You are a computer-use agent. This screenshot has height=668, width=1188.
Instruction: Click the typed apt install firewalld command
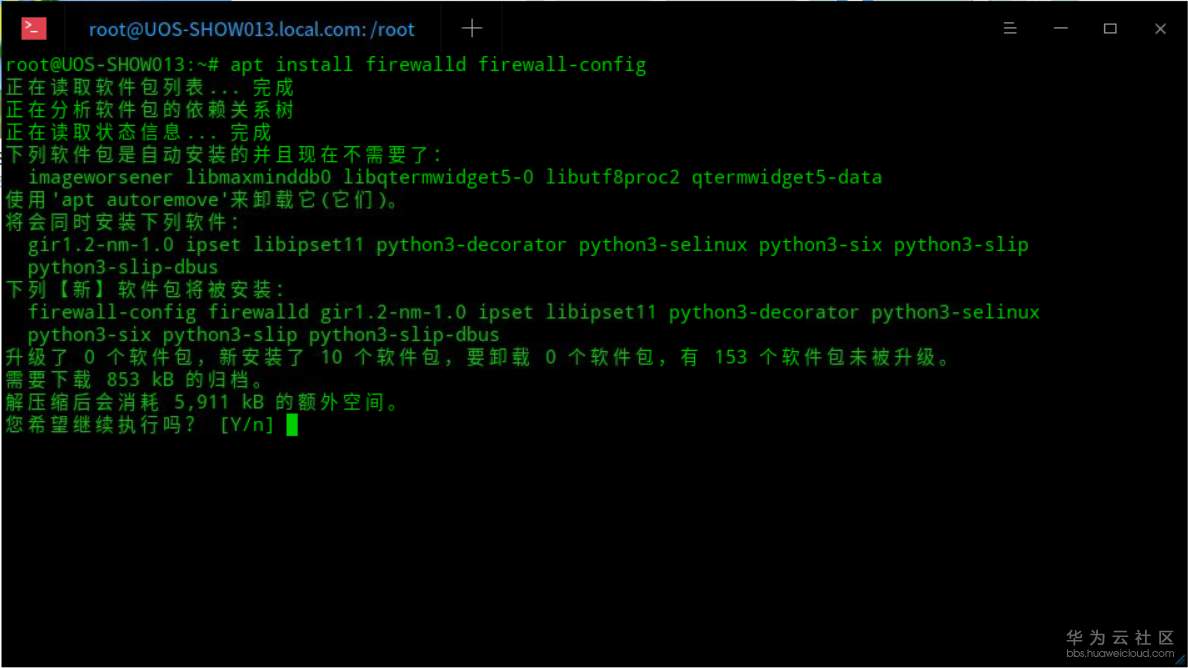point(438,65)
